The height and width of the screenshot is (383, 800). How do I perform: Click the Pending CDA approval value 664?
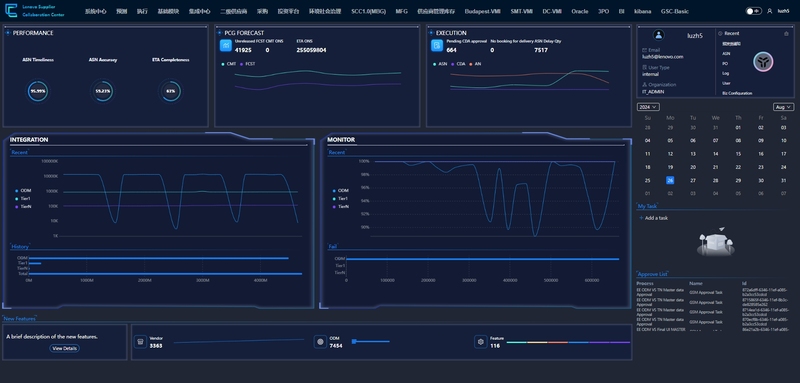pos(452,50)
